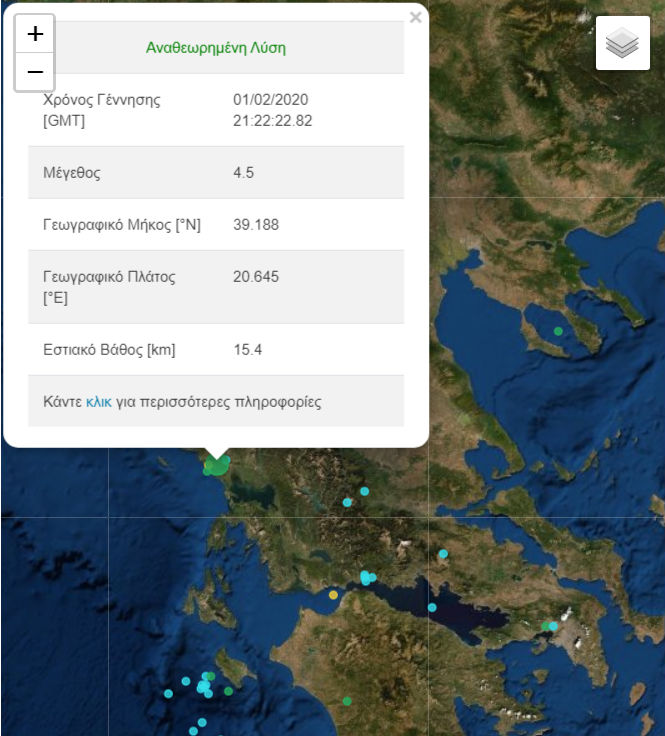Zoom out of the map
665x736 pixels.
coord(35,72)
